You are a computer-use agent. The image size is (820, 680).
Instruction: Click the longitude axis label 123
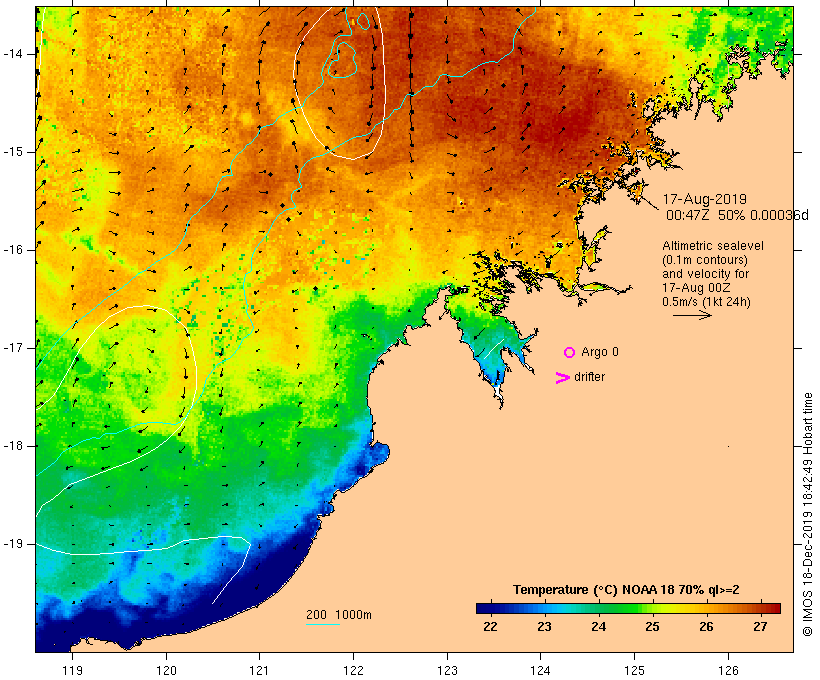coord(447,670)
